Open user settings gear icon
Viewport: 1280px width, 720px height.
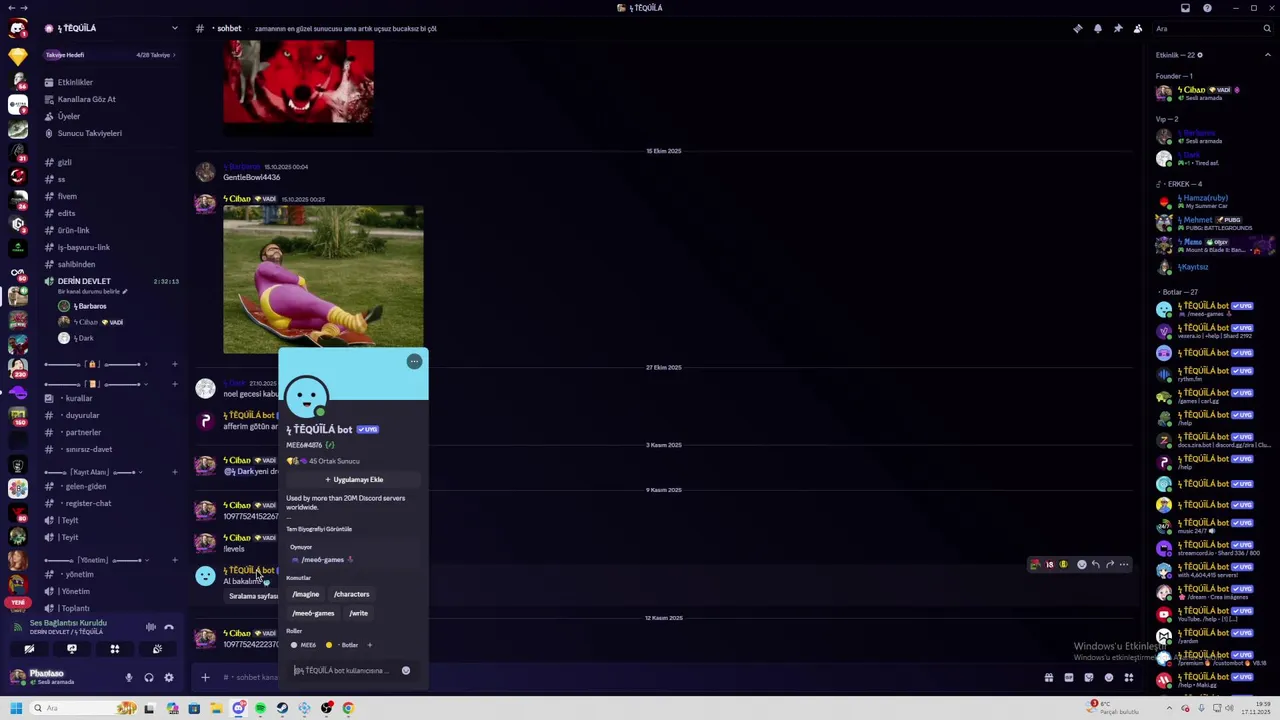[168, 677]
